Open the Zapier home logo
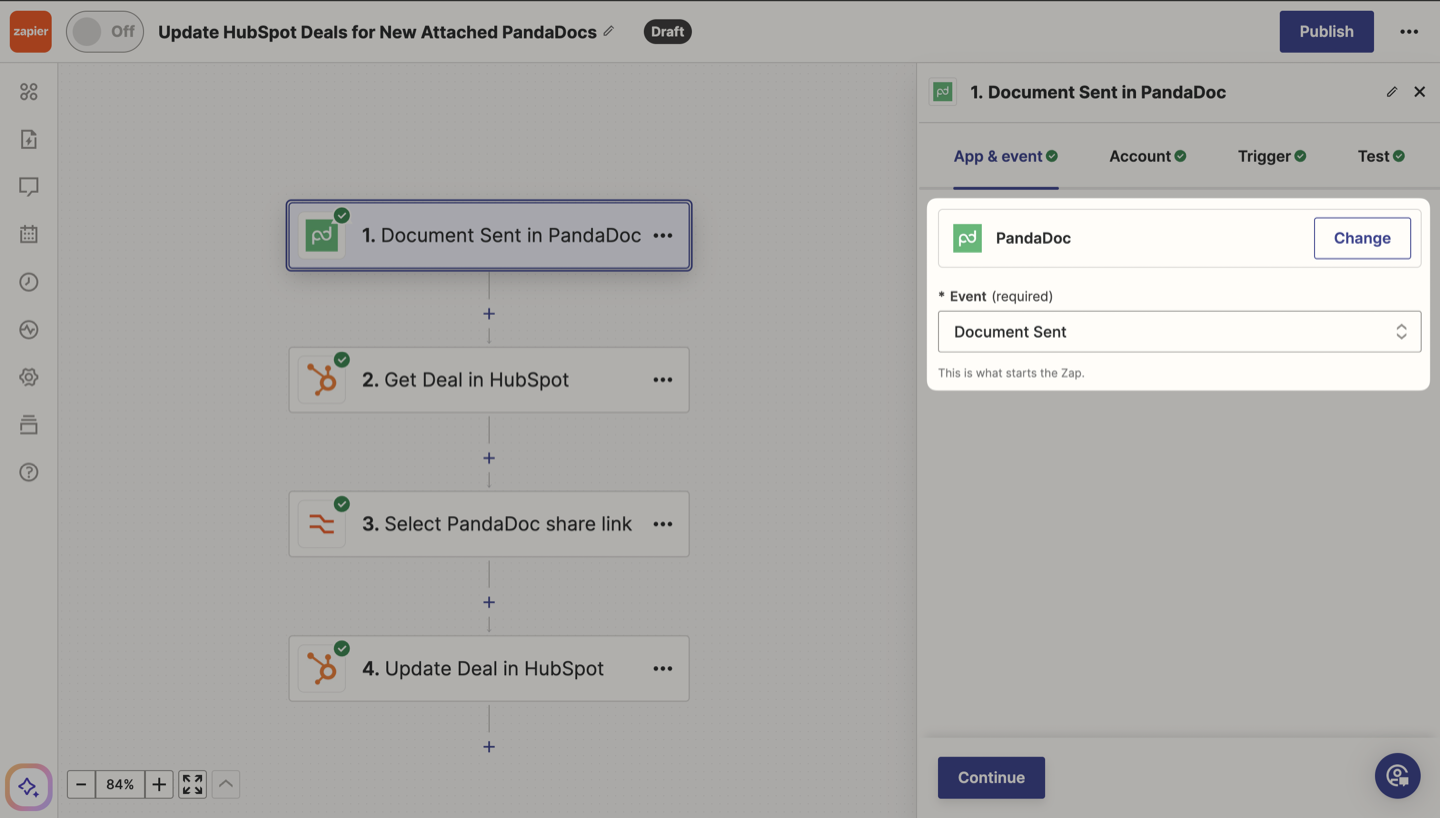 (x=30, y=32)
